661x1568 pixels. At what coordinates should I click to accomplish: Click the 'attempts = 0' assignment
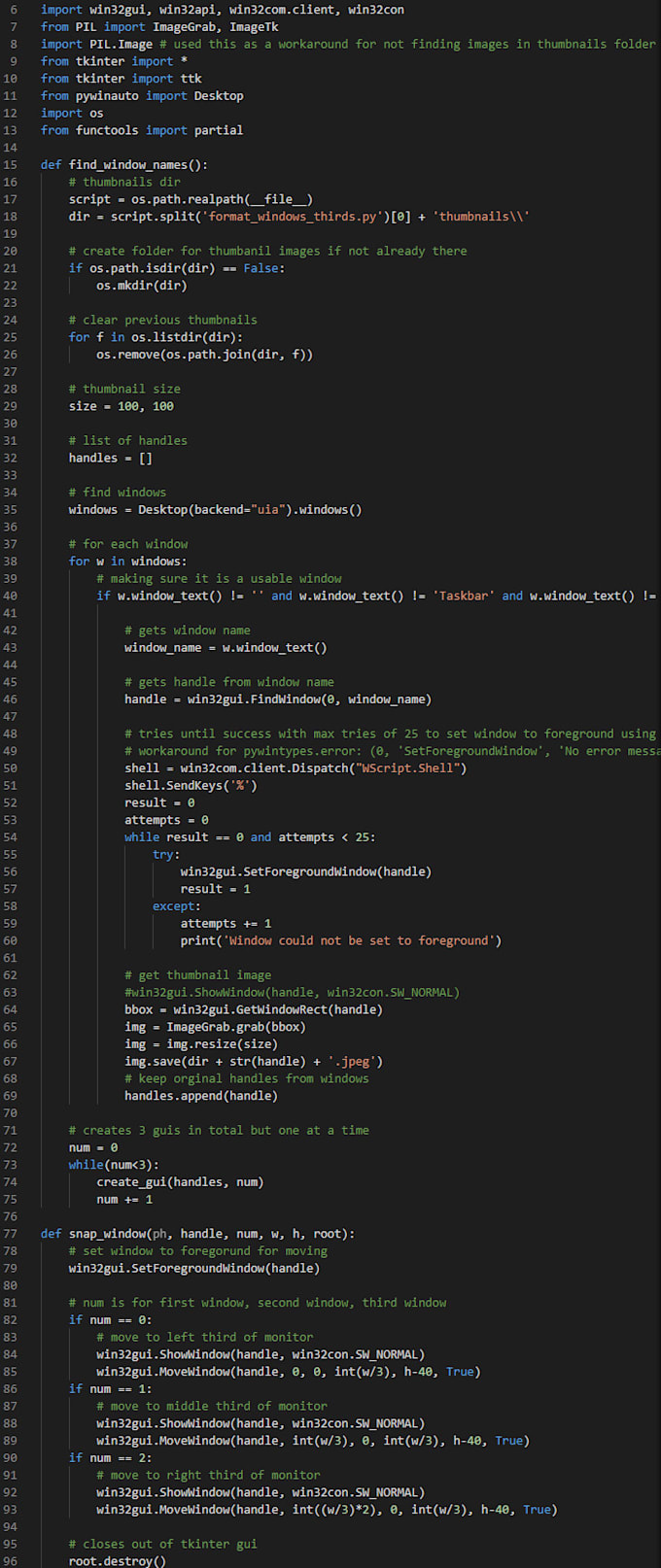pyautogui.click(x=166, y=820)
